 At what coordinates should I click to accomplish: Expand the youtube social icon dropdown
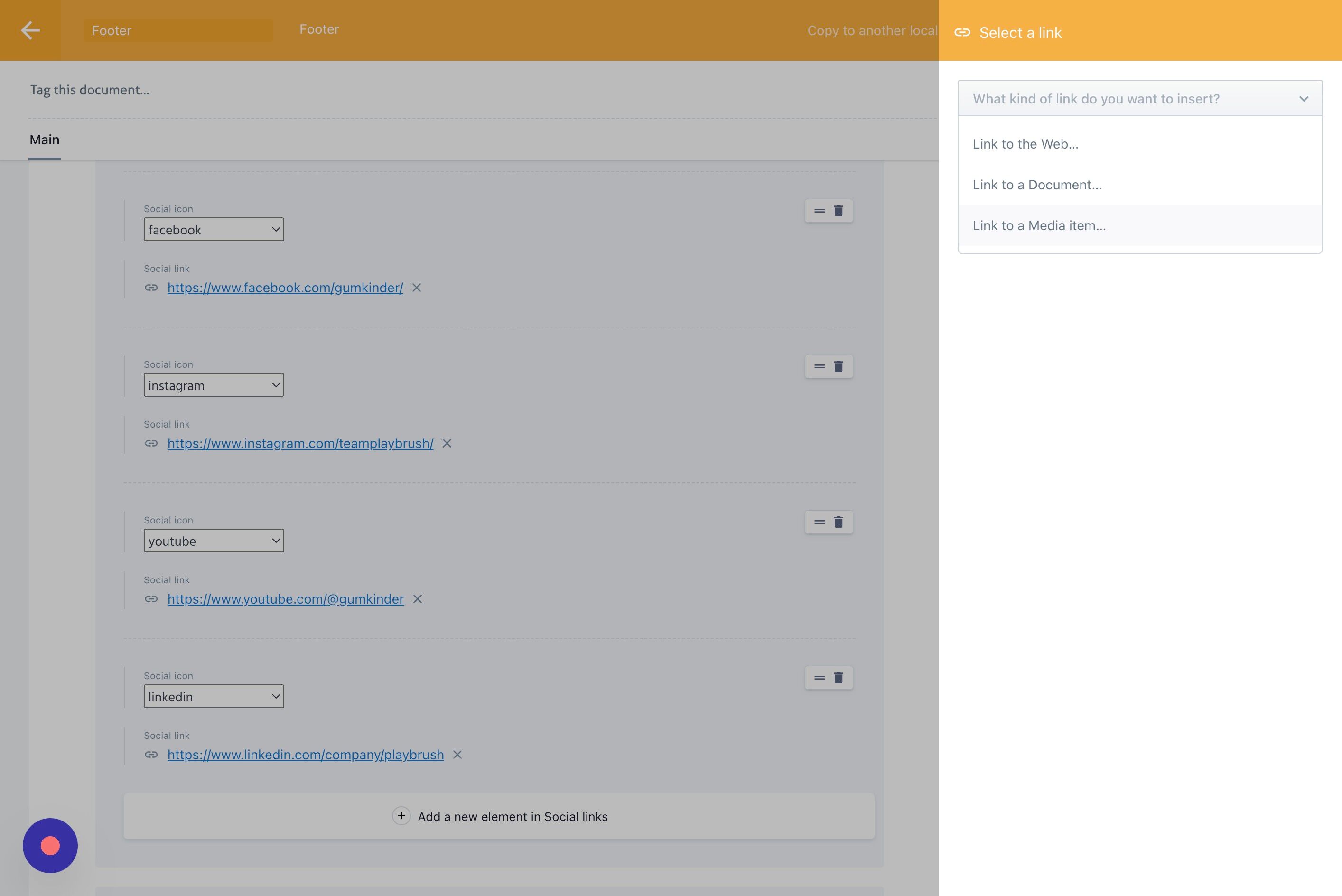click(x=214, y=541)
